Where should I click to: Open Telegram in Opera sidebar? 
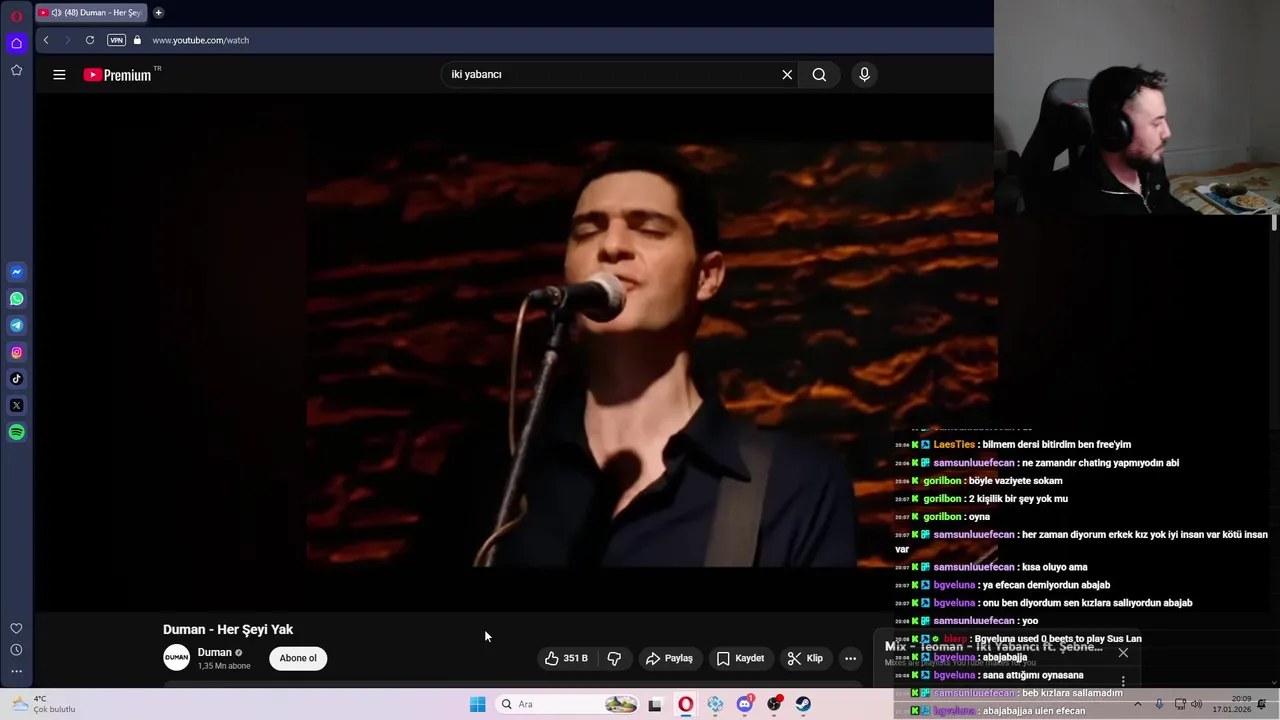[16, 326]
